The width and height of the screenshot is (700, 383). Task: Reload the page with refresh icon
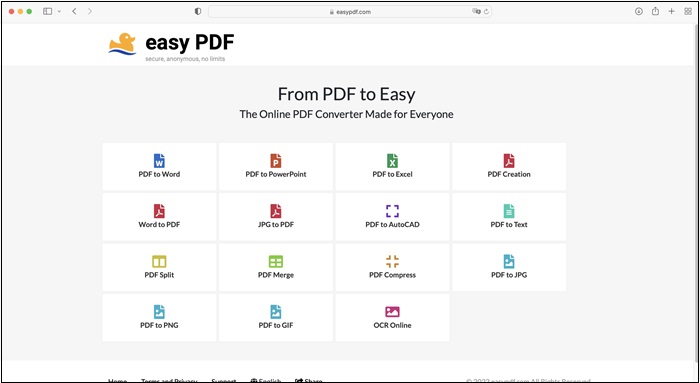click(487, 12)
